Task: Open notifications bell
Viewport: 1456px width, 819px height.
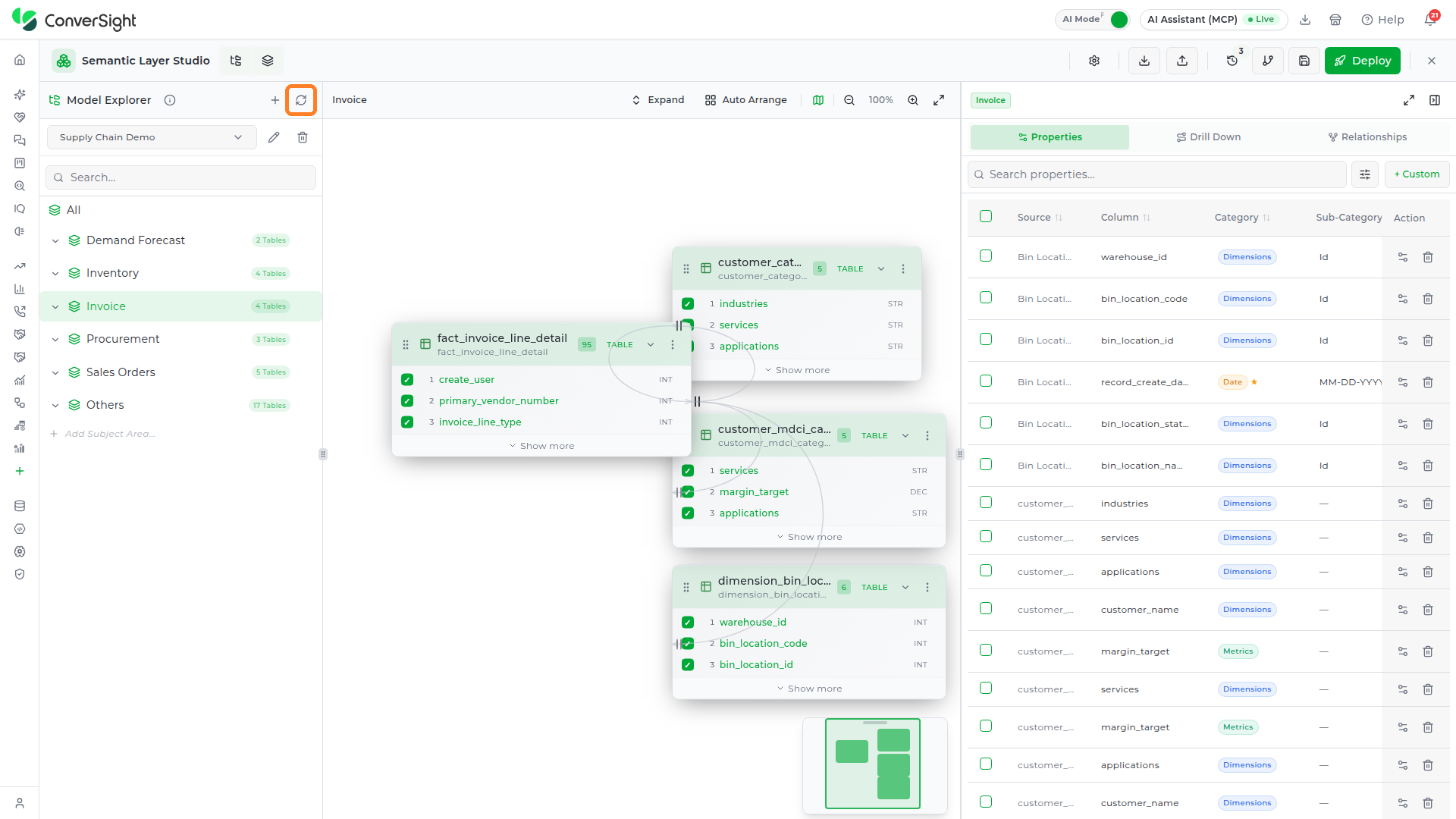Action: [x=1430, y=20]
